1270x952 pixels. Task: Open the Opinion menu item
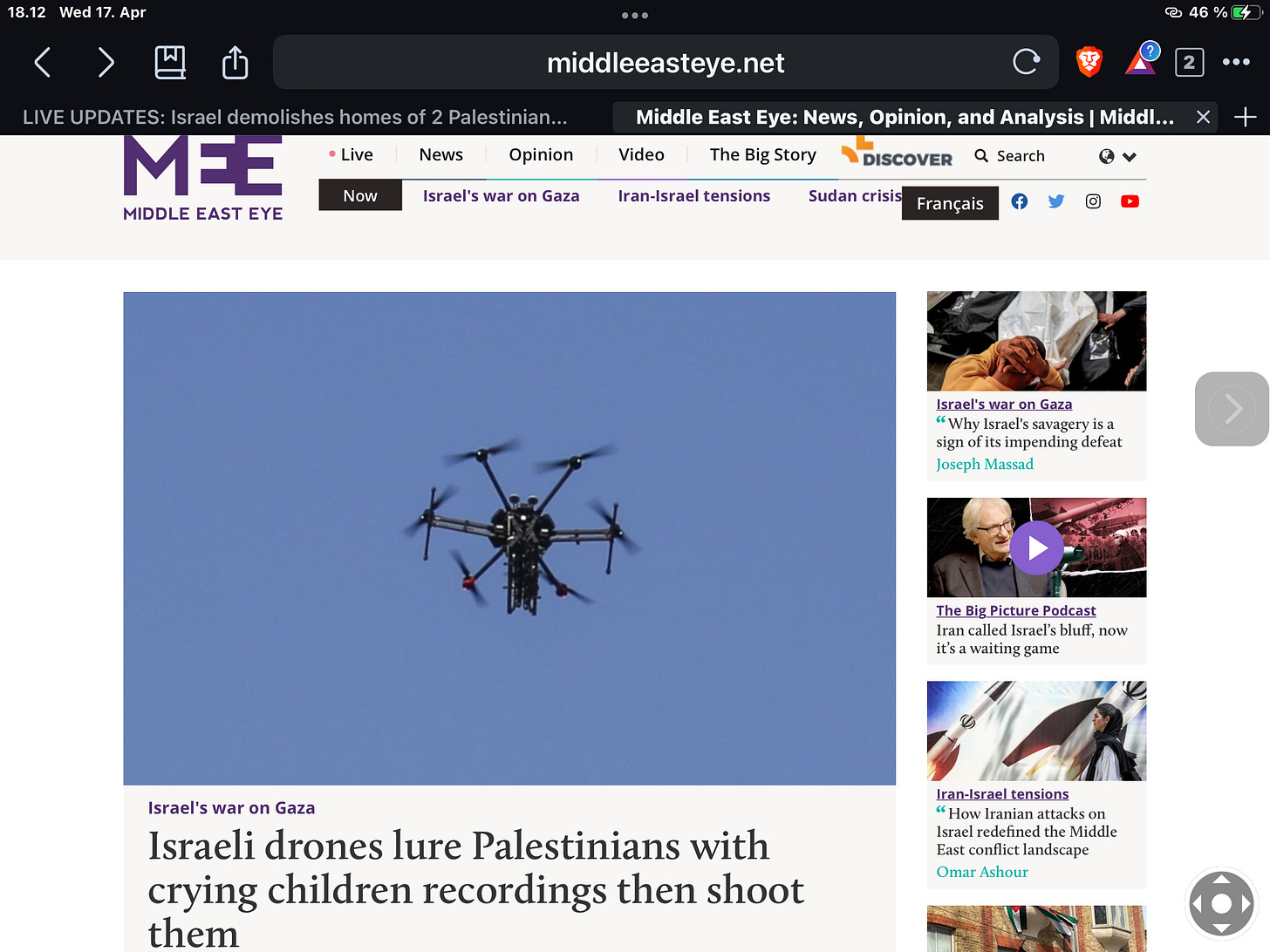541,154
